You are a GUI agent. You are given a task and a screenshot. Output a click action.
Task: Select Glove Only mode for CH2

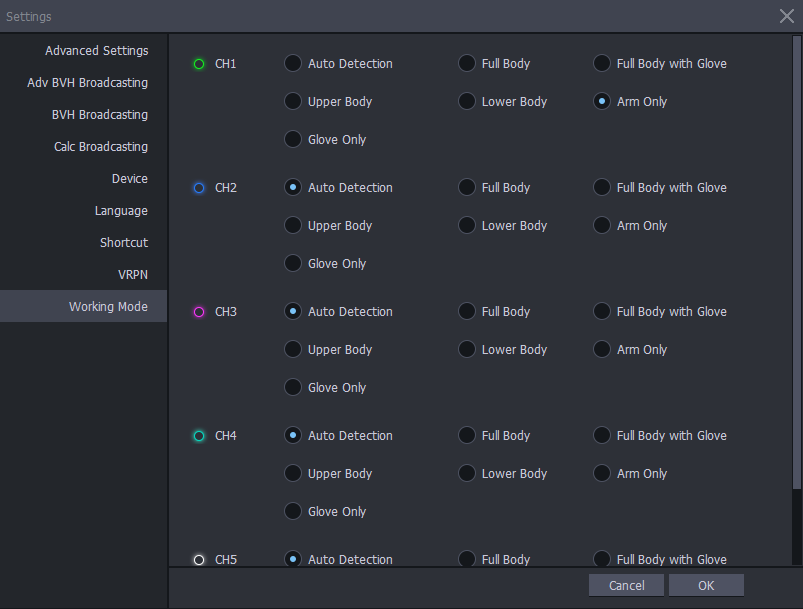pos(292,263)
